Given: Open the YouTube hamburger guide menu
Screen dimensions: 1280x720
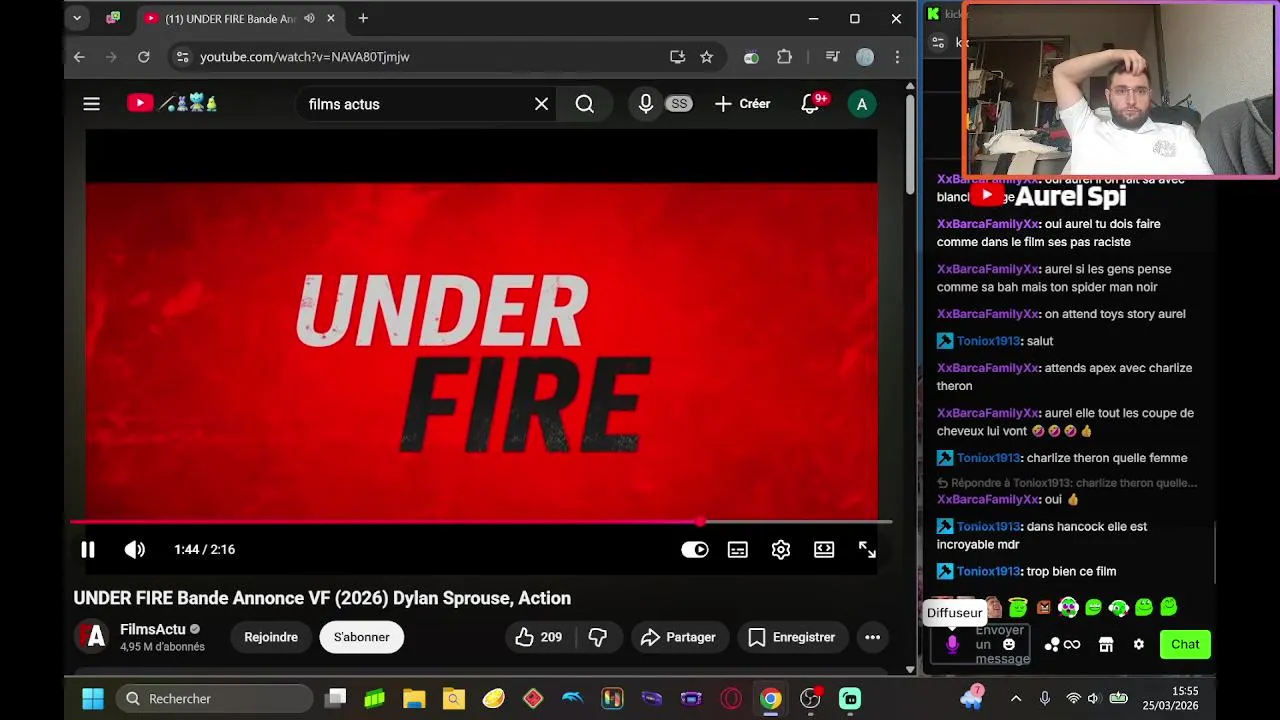Looking at the screenshot, I should (91, 104).
